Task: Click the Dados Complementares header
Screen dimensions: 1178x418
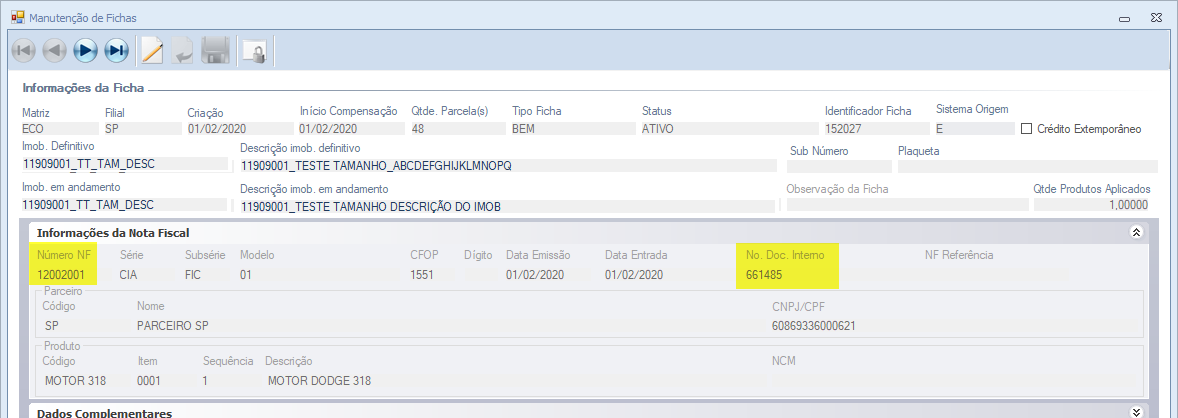Action: click(x=105, y=412)
